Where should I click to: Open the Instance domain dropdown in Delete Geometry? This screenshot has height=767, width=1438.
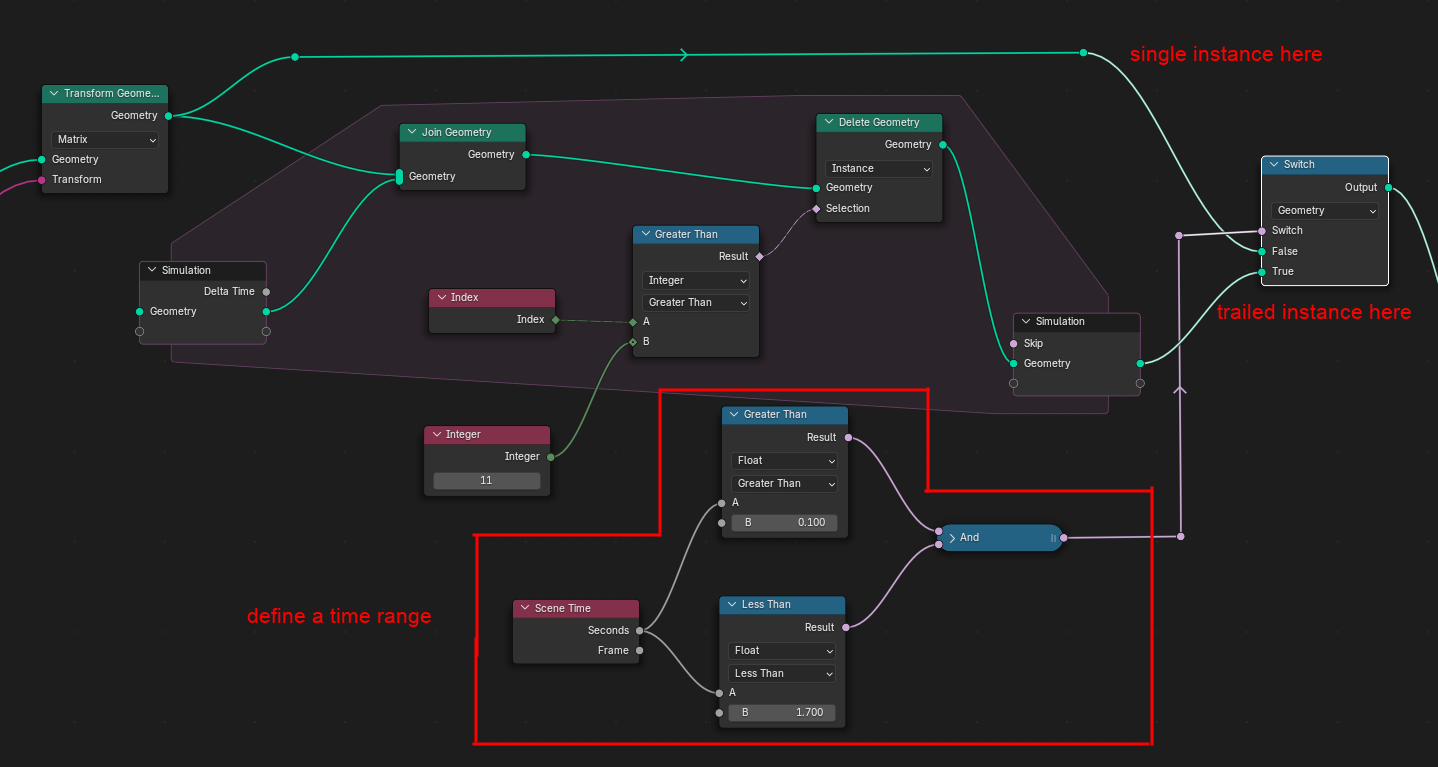coord(879,168)
